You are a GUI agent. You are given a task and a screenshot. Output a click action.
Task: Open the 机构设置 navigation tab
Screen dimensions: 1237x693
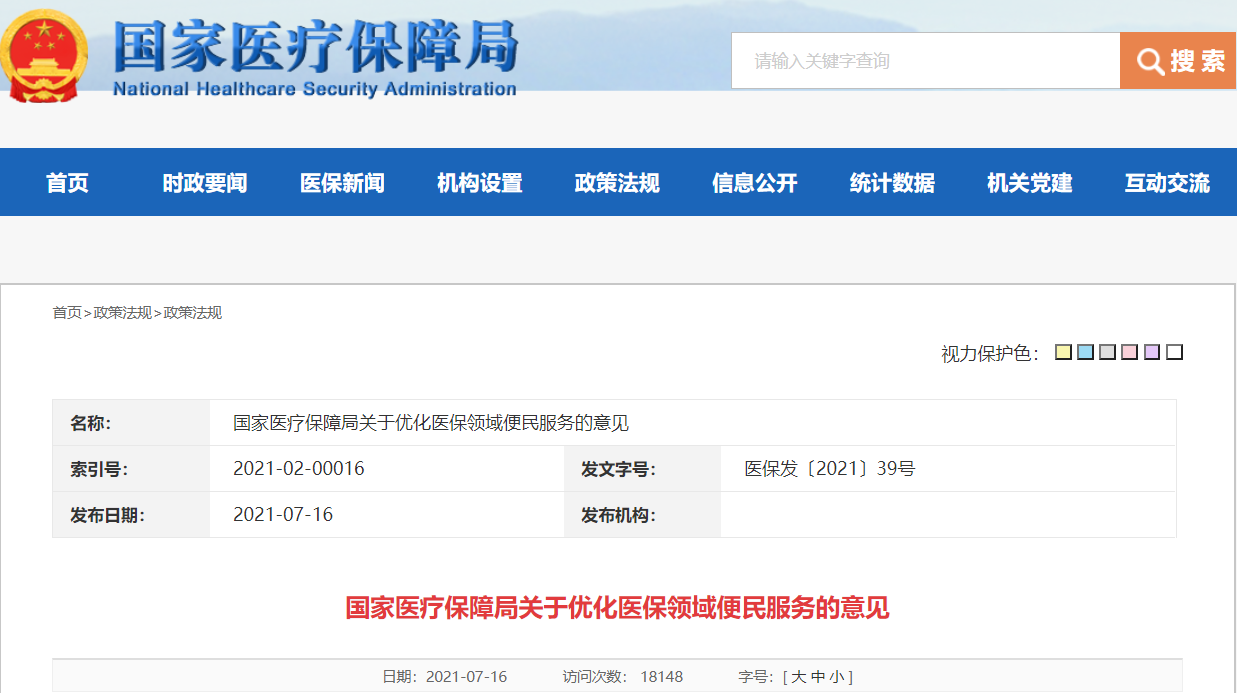pyautogui.click(x=480, y=182)
